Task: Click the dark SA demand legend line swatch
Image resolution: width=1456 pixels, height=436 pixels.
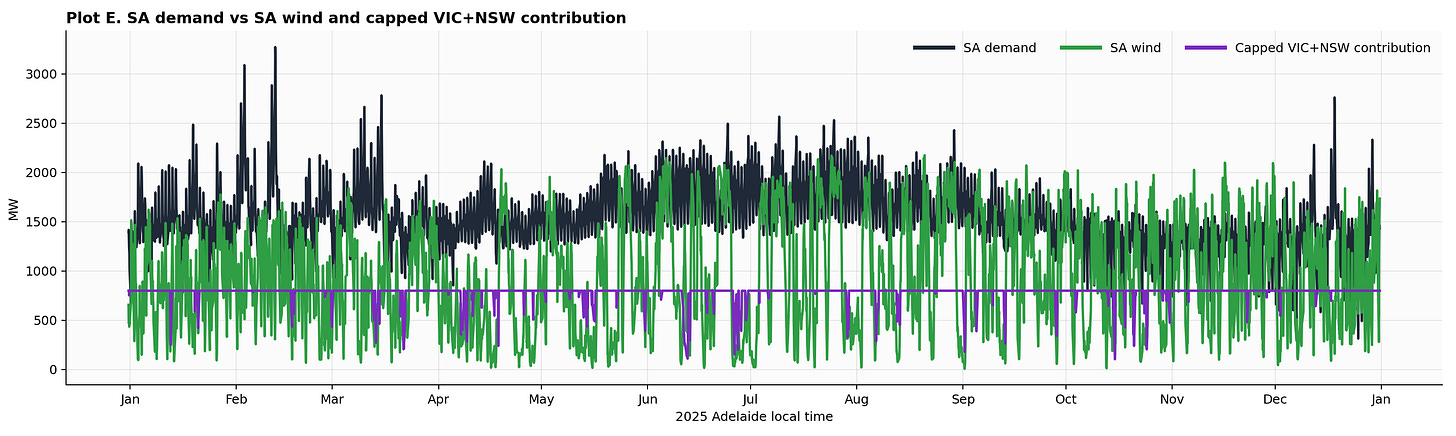Action: tap(934, 48)
